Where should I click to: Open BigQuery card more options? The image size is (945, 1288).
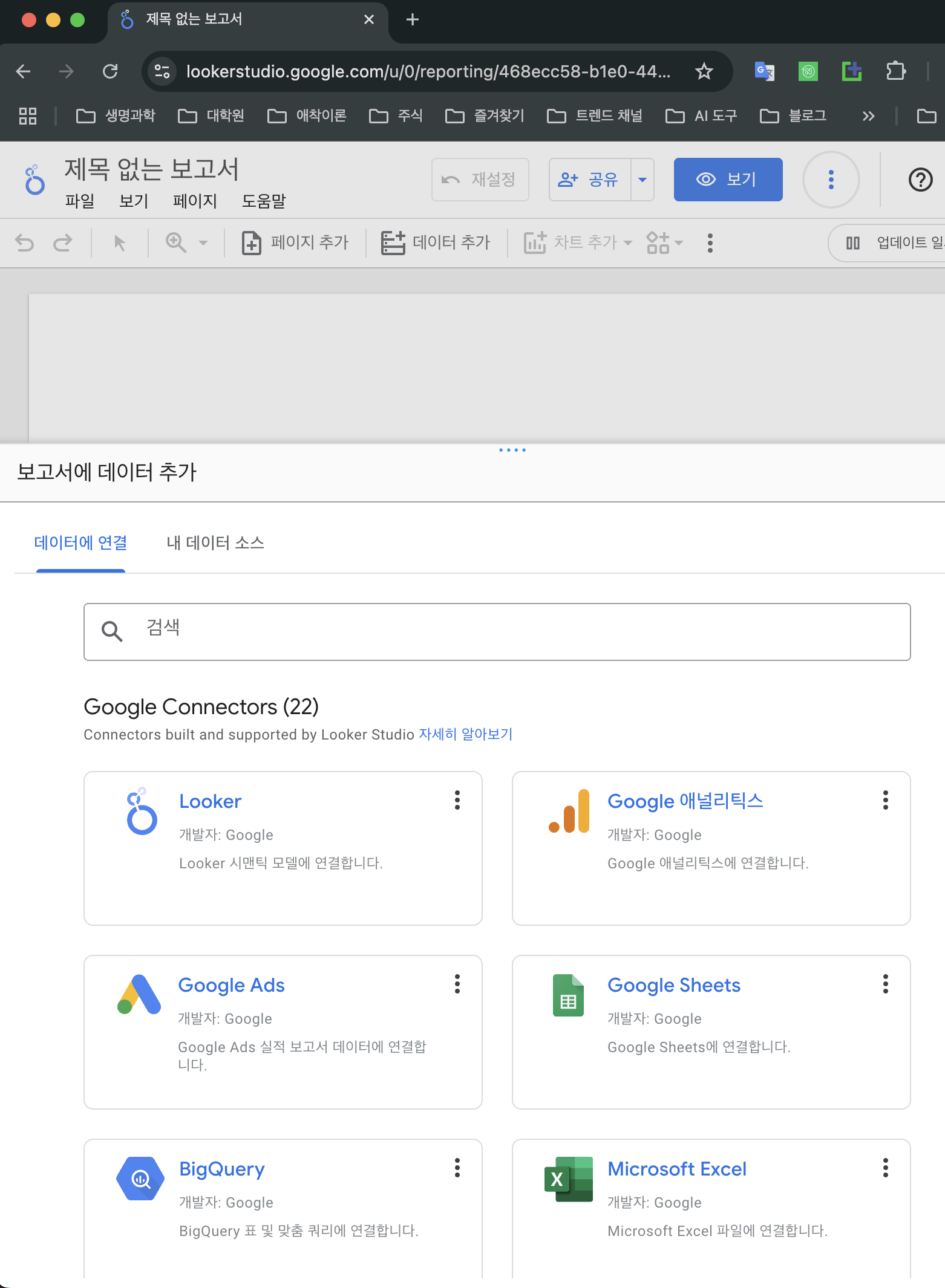(457, 1168)
